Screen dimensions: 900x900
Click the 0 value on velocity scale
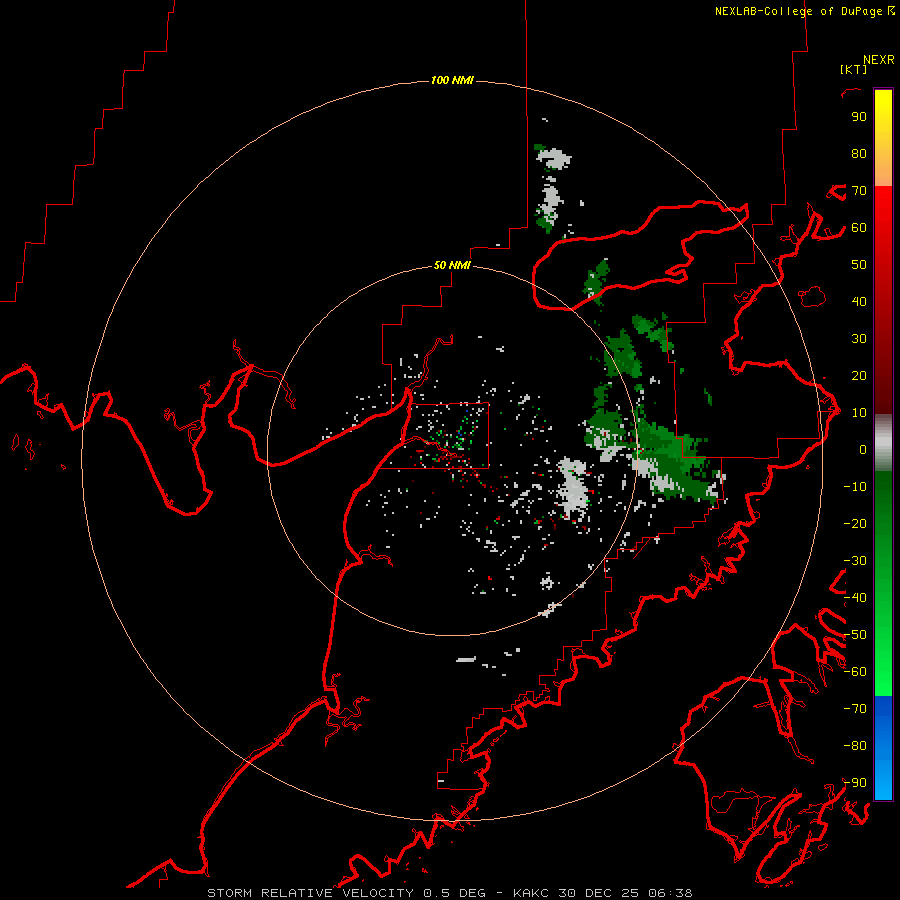click(863, 449)
